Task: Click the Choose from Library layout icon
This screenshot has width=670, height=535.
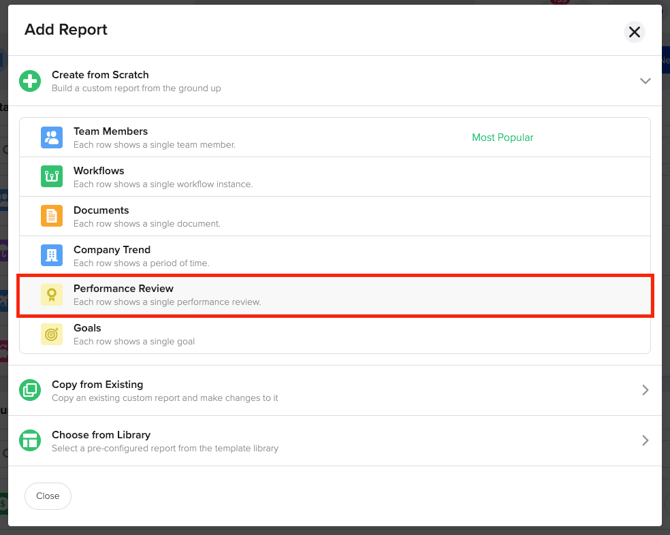Action: [31, 441]
